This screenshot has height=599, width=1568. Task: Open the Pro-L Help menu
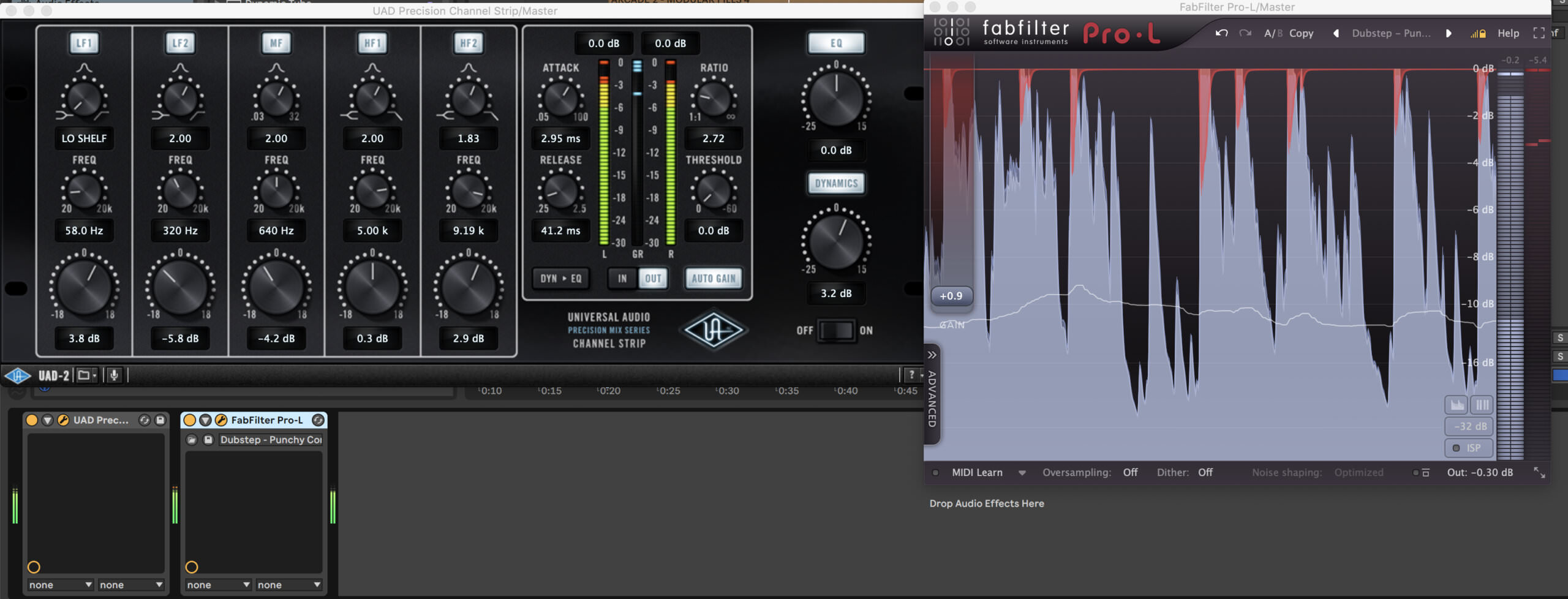1508,33
